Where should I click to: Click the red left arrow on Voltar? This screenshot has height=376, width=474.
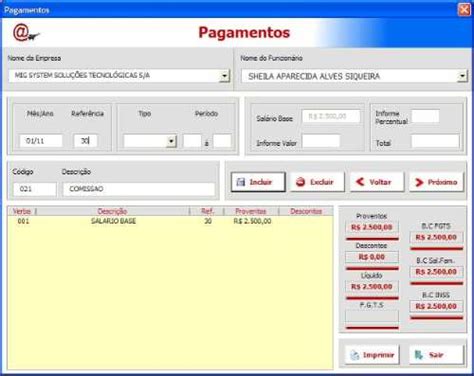coord(360,182)
